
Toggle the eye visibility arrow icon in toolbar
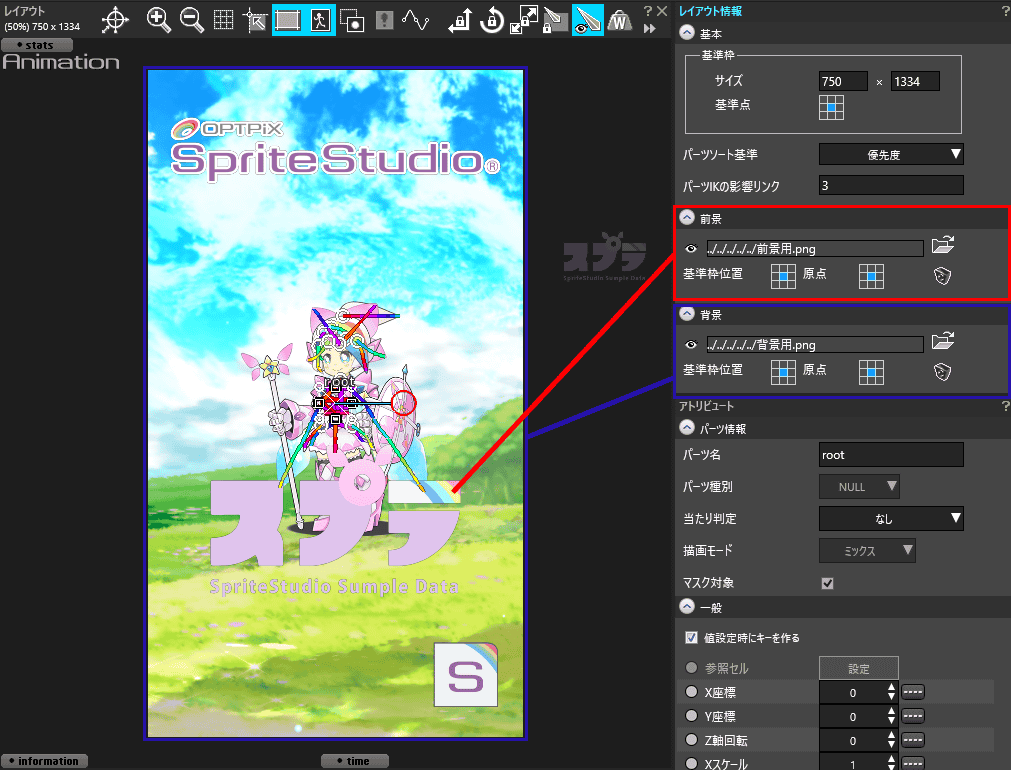coord(587,20)
